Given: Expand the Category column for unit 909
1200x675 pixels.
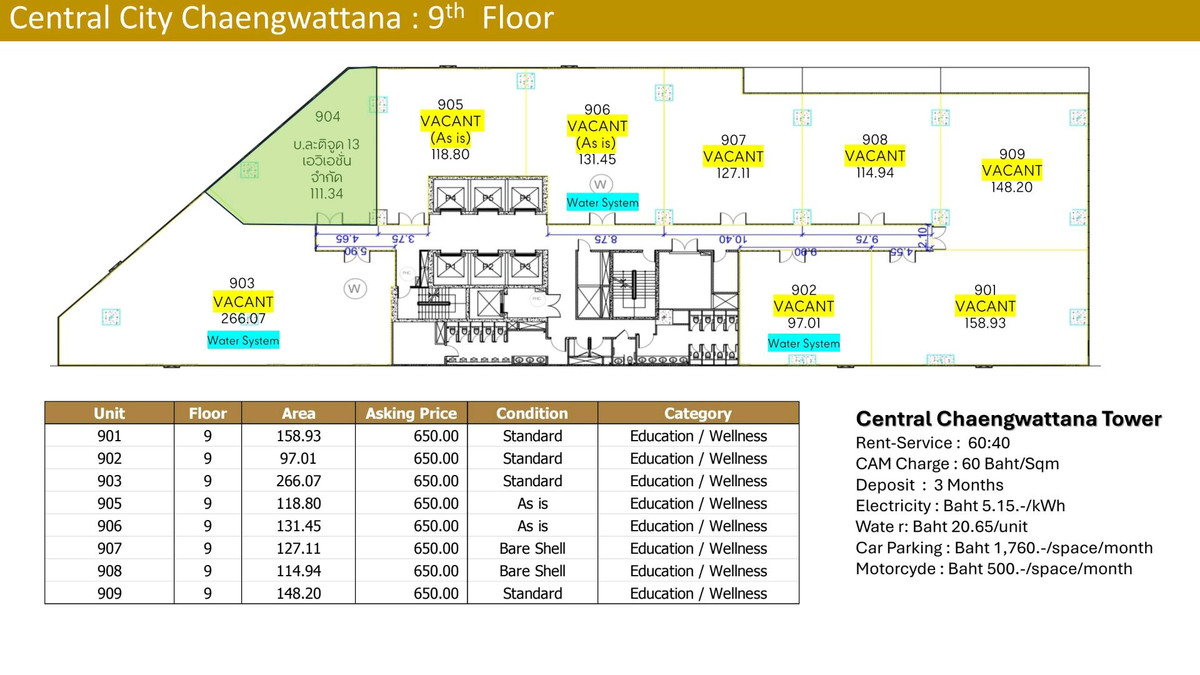Looking at the screenshot, I should coord(697,593).
